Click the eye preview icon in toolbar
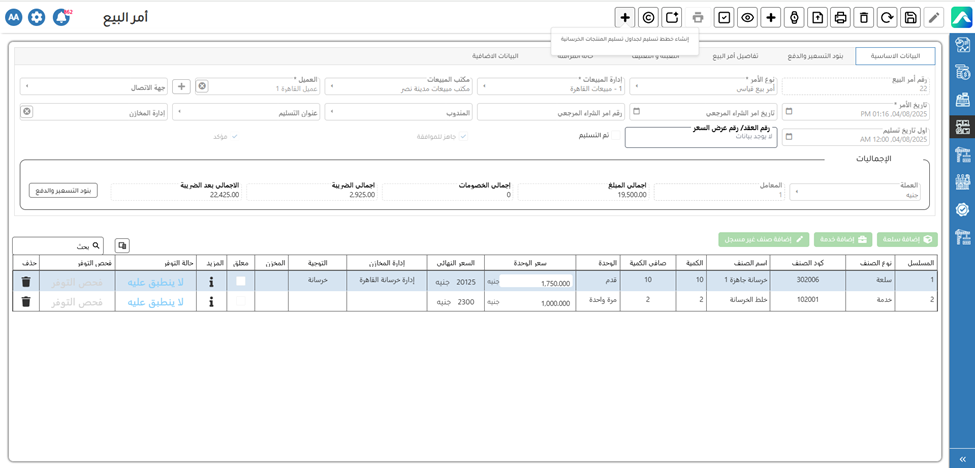 747,18
